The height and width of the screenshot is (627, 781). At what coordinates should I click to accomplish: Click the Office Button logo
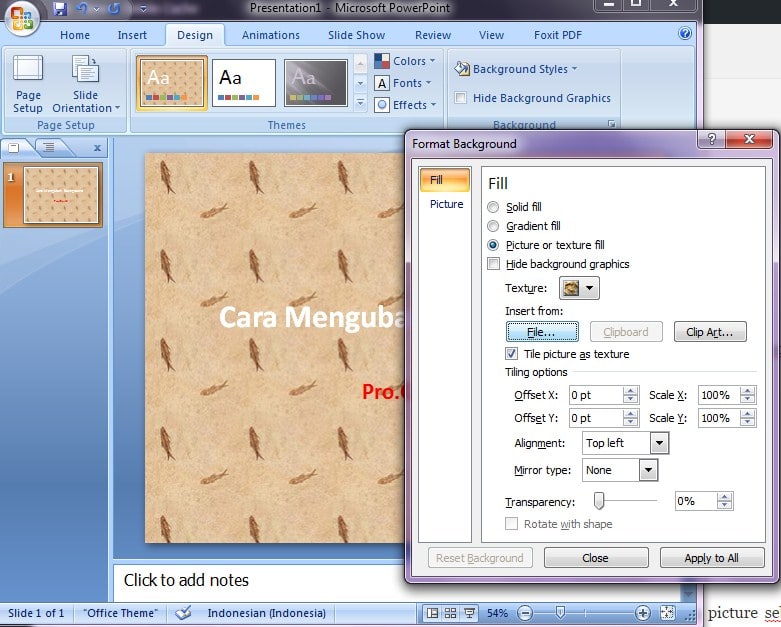22,17
